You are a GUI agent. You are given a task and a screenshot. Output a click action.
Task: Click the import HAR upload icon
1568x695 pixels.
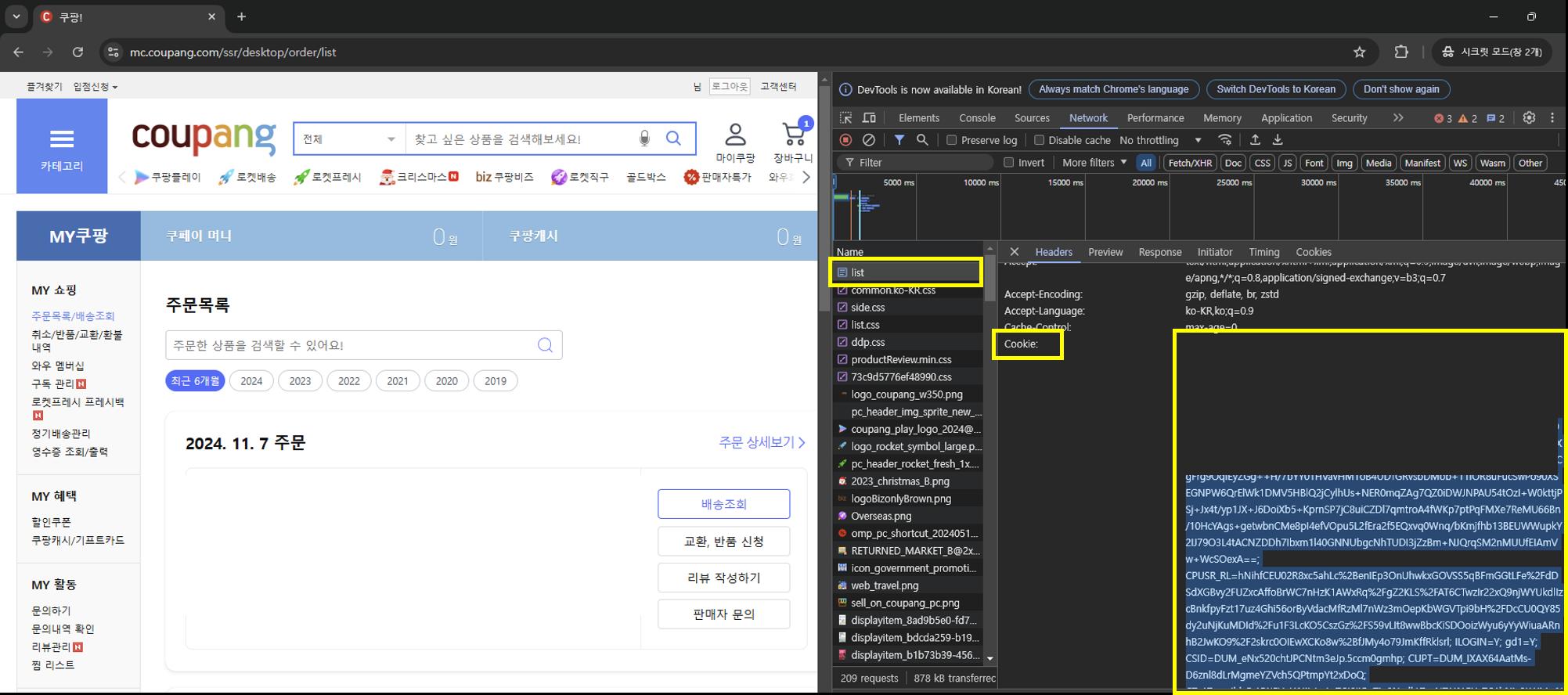tap(1255, 140)
